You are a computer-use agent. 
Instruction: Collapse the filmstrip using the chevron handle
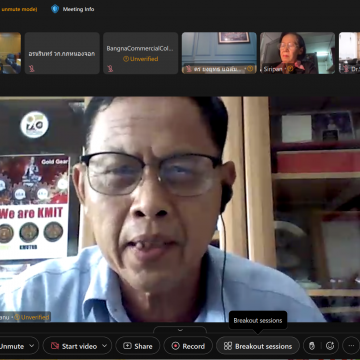tap(180, 330)
